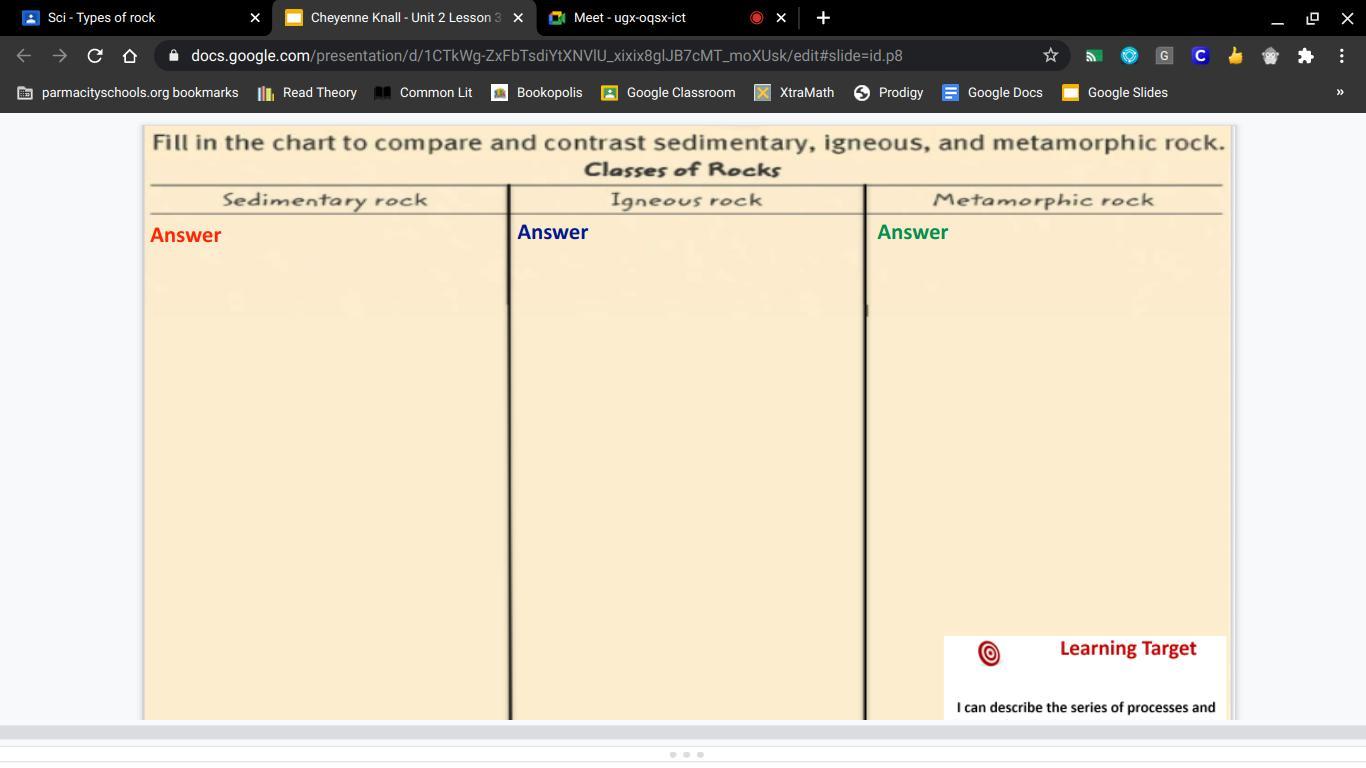
Task: Open the Extensions puzzle piece icon
Action: coord(1305,56)
